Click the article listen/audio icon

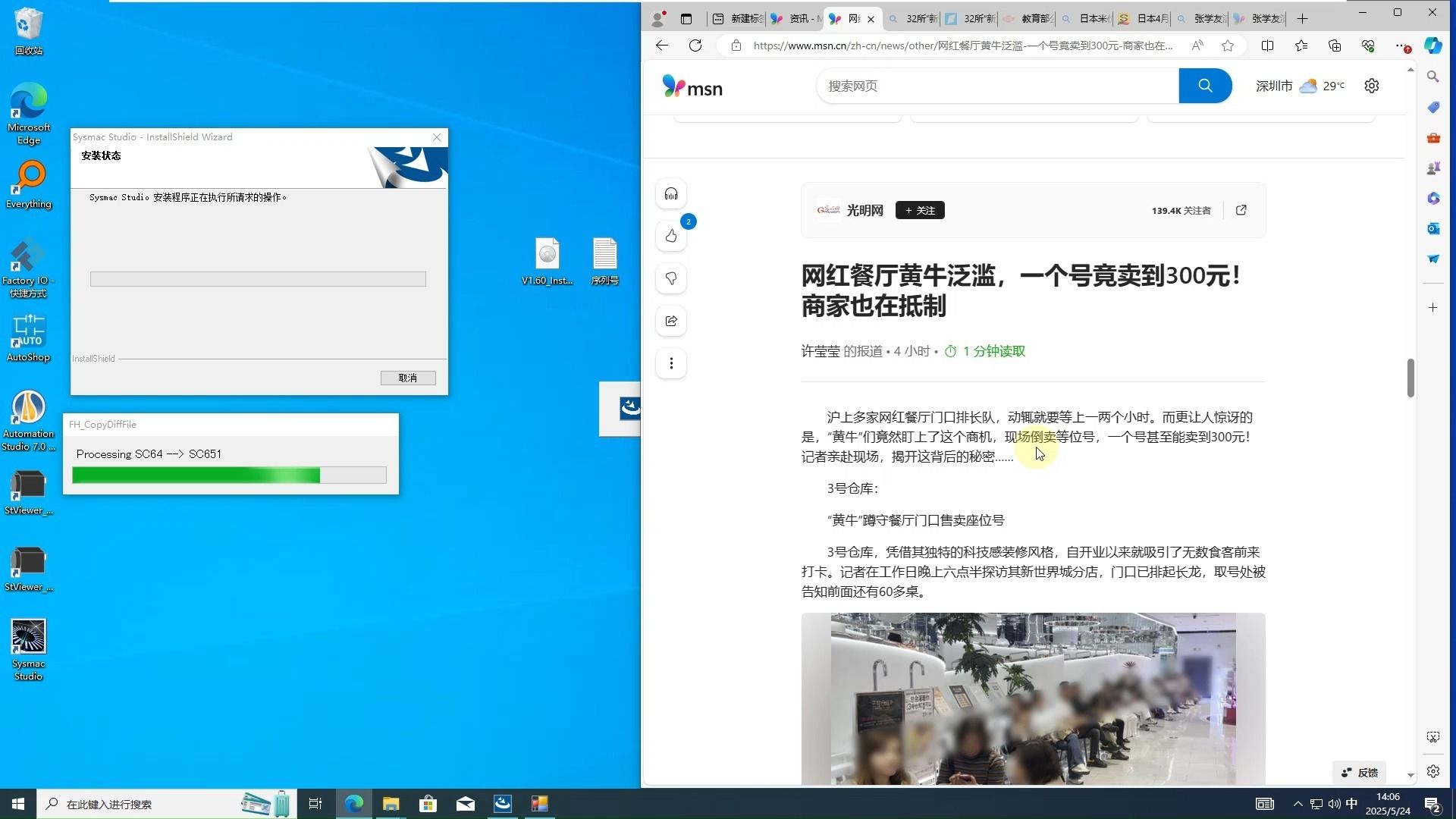671,193
